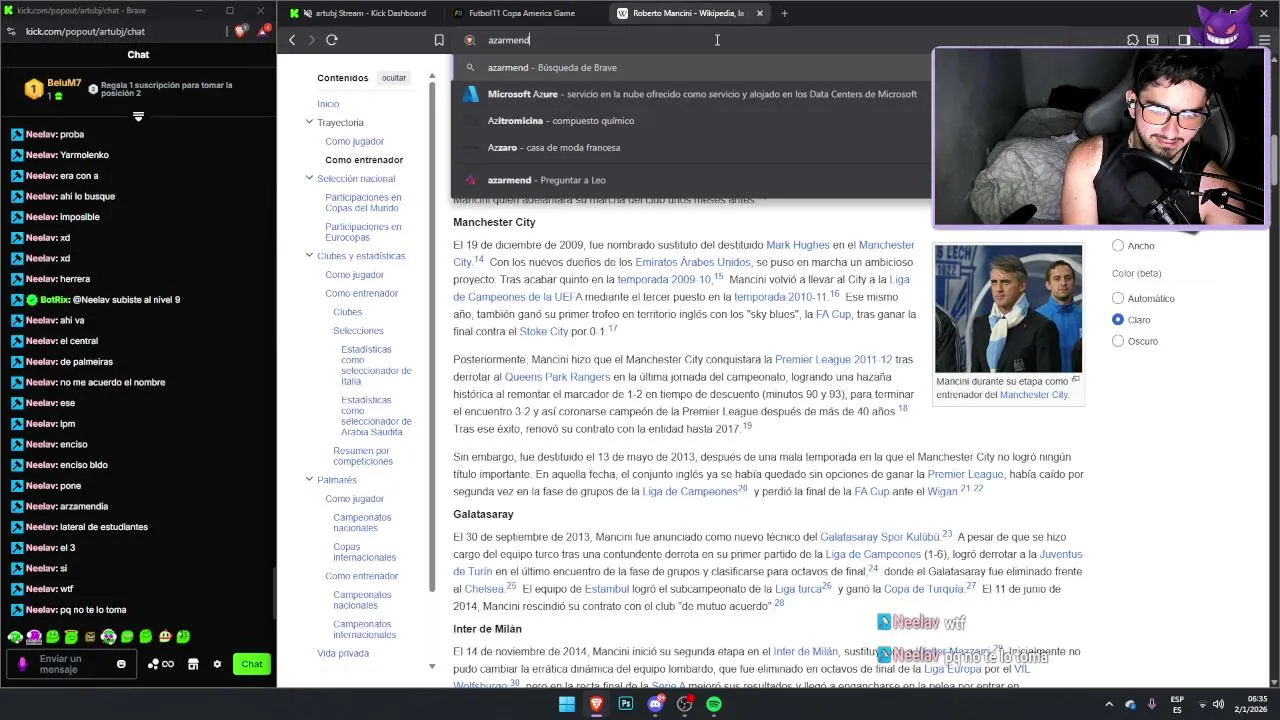The width and height of the screenshot is (1280, 720).
Task: Select the purple emote in quick emotes
Action: [x=34, y=636]
